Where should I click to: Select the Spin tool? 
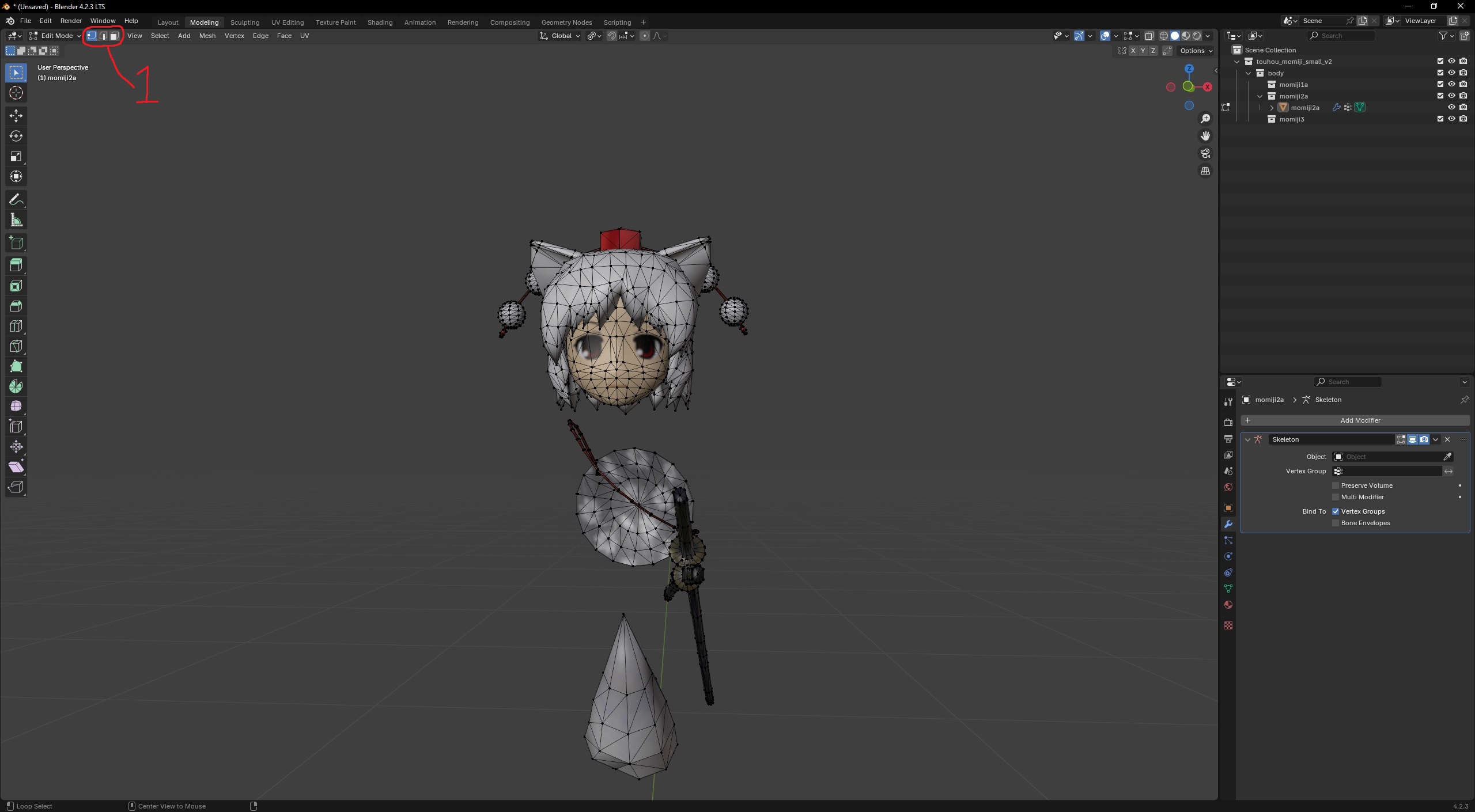[16, 386]
